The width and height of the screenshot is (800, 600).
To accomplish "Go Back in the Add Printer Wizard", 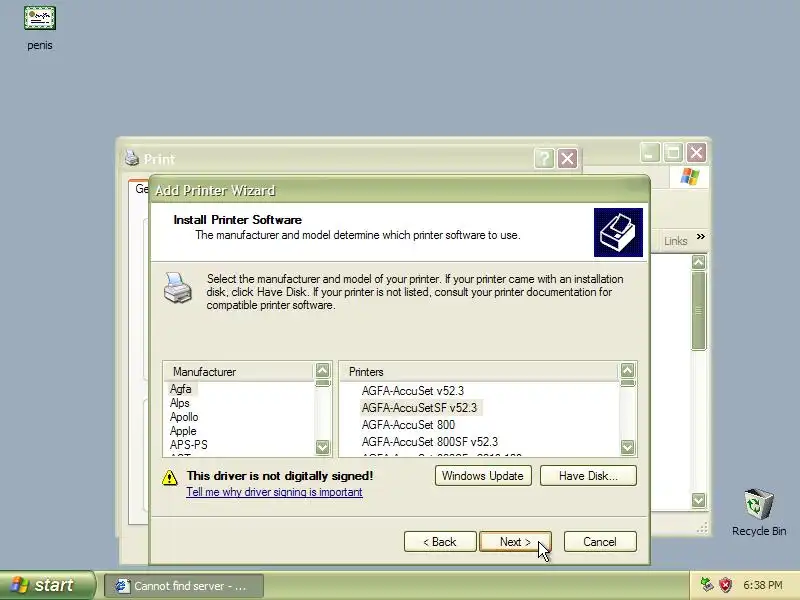I will [440, 541].
